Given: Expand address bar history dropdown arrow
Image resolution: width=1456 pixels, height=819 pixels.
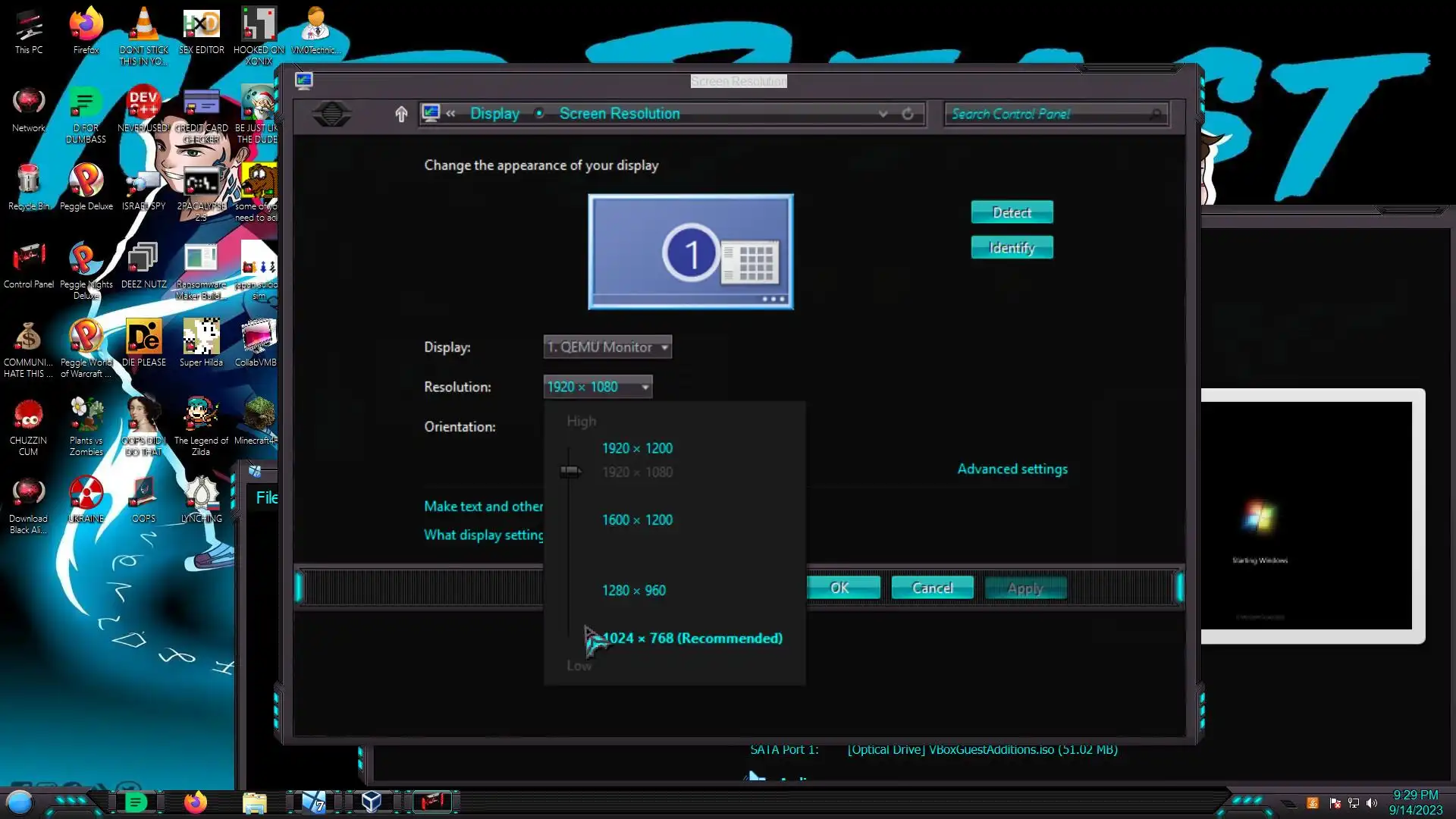Looking at the screenshot, I should pyautogui.click(x=883, y=114).
